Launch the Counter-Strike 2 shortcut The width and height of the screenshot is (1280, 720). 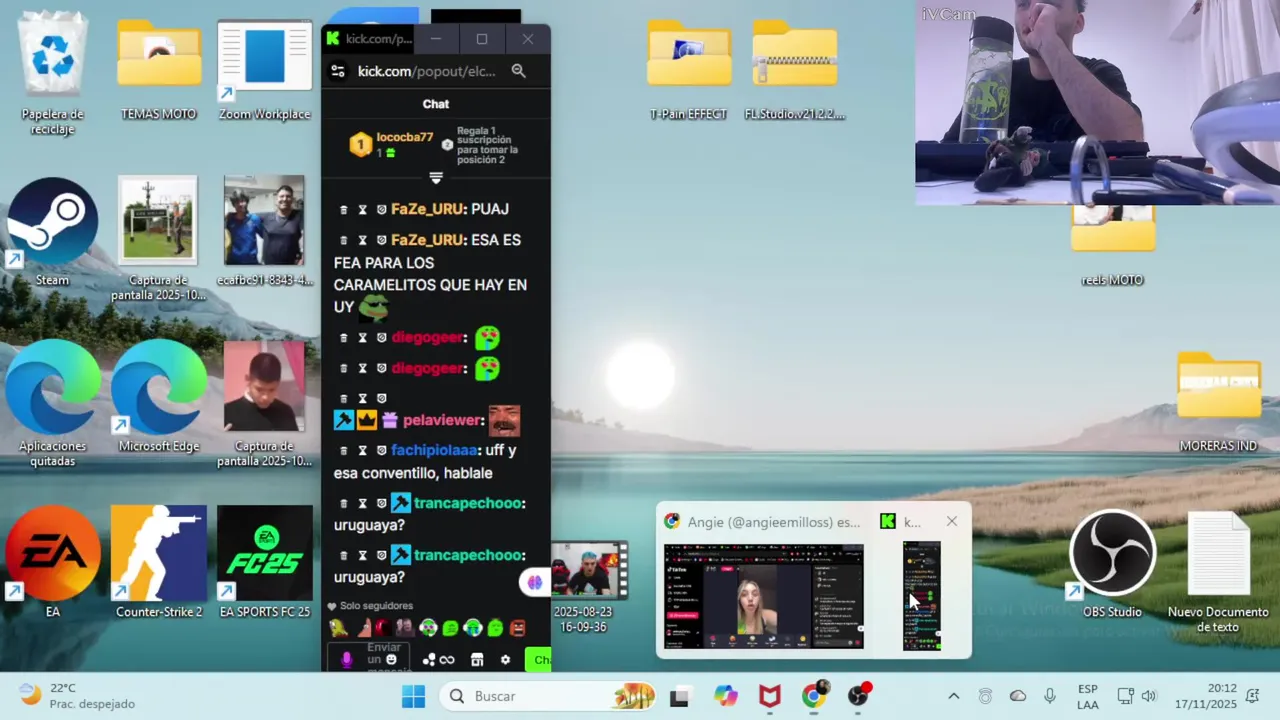pyautogui.click(x=159, y=562)
